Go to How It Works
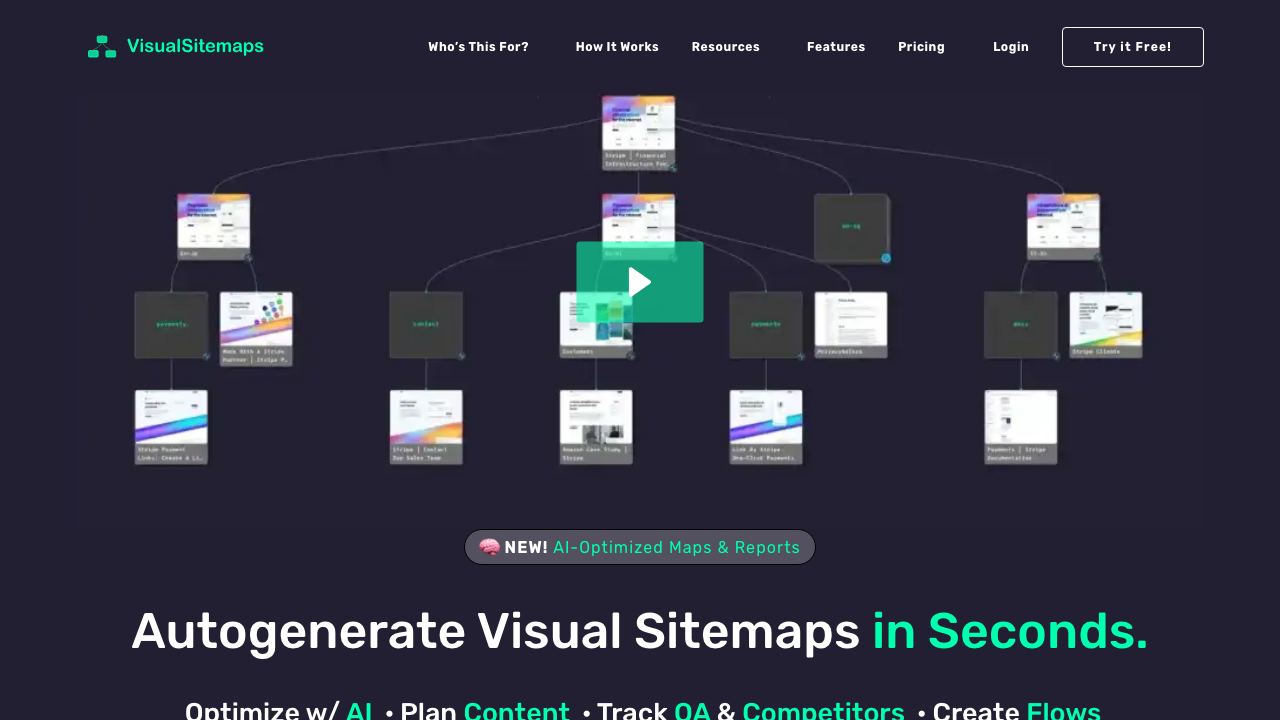 click(x=617, y=47)
